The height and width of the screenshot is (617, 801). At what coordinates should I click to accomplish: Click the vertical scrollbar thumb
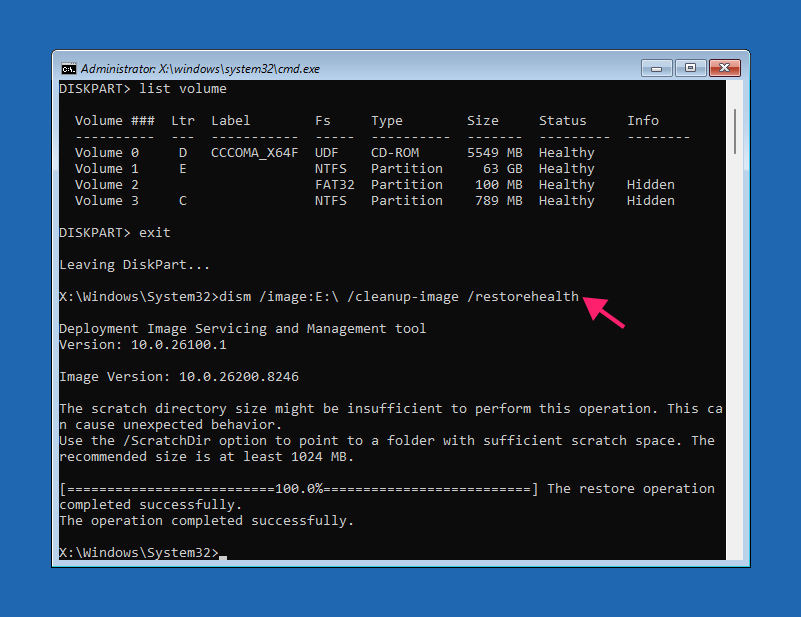click(x=735, y=131)
